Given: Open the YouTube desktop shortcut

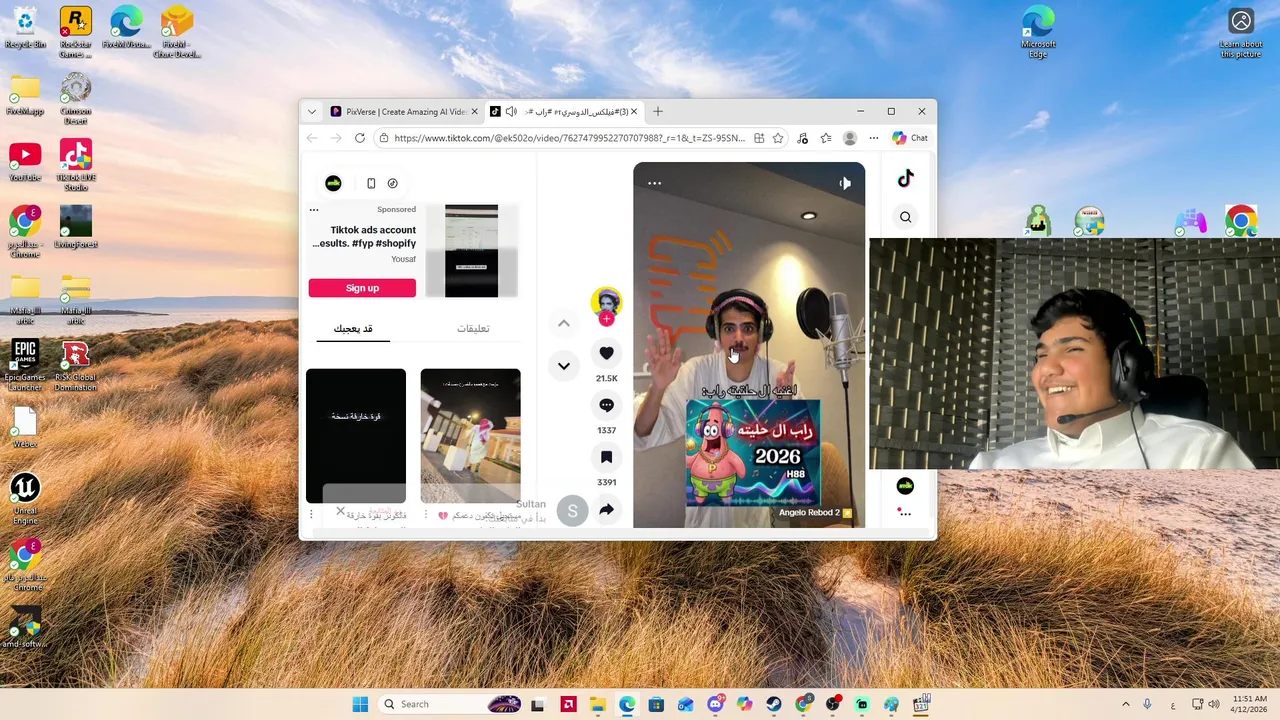Looking at the screenshot, I should tap(25, 161).
